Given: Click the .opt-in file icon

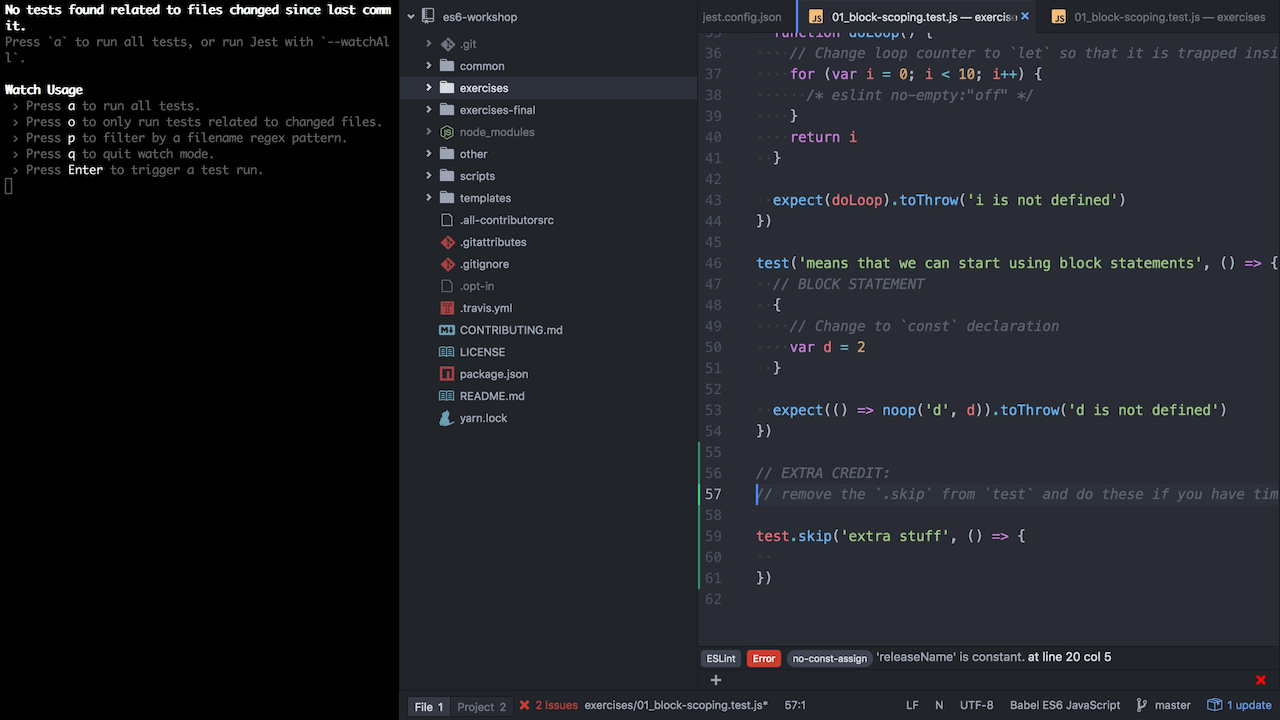Looking at the screenshot, I should (x=447, y=286).
